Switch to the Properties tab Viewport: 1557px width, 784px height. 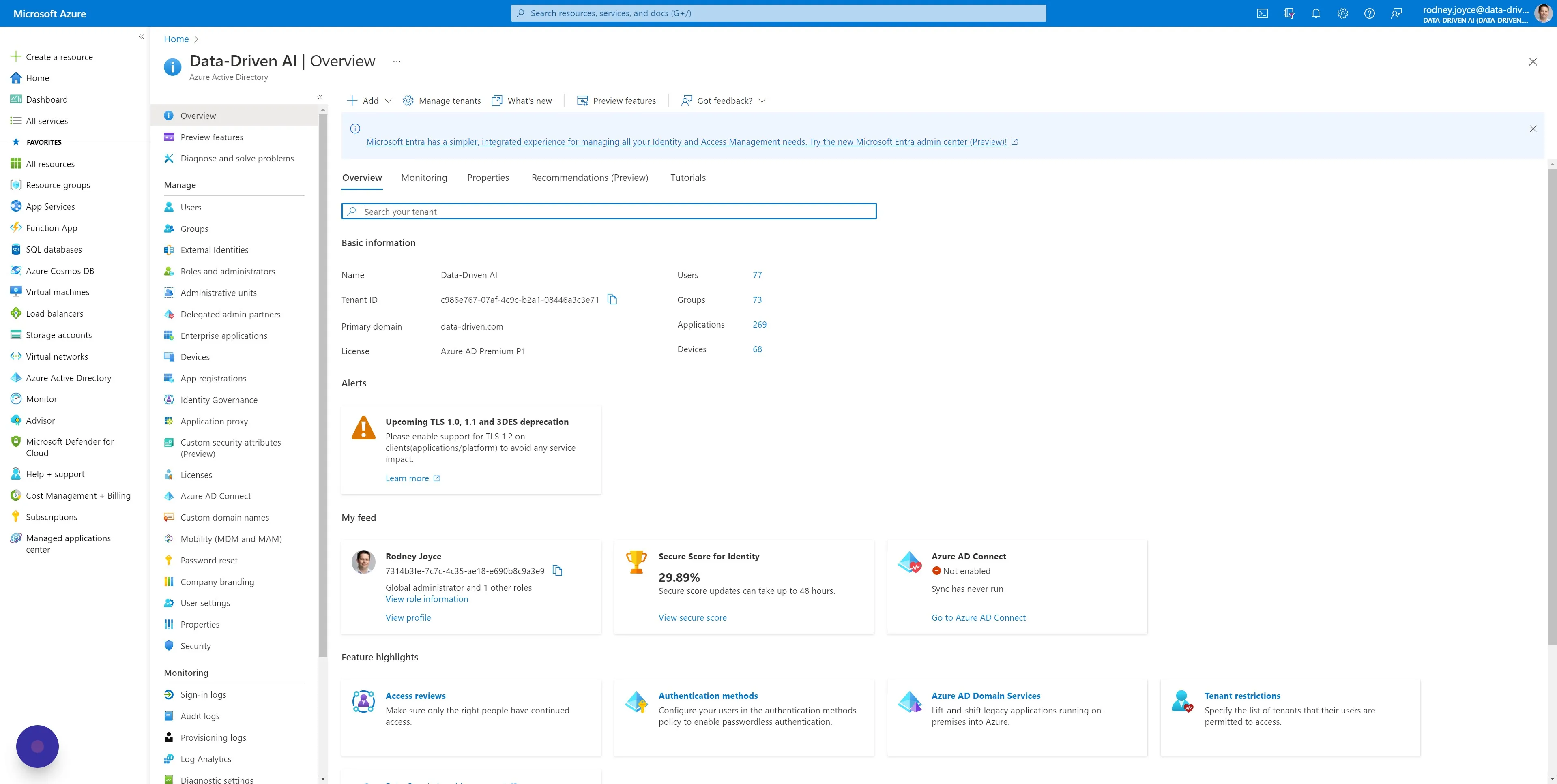click(x=488, y=178)
